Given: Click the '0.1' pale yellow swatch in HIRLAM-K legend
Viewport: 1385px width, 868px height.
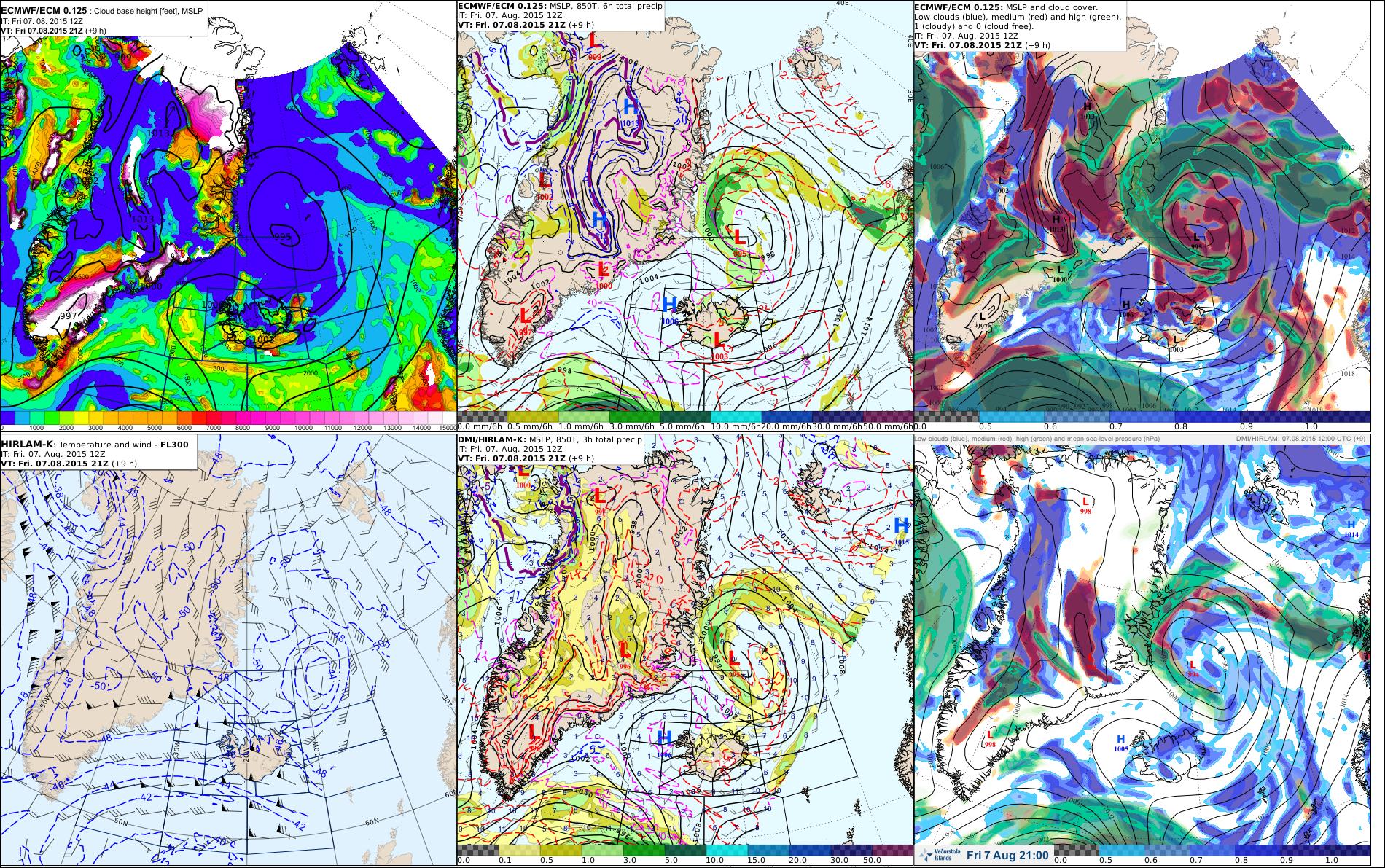Looking at the screenshot, I should pyautogui.click(x=519, y=851).
